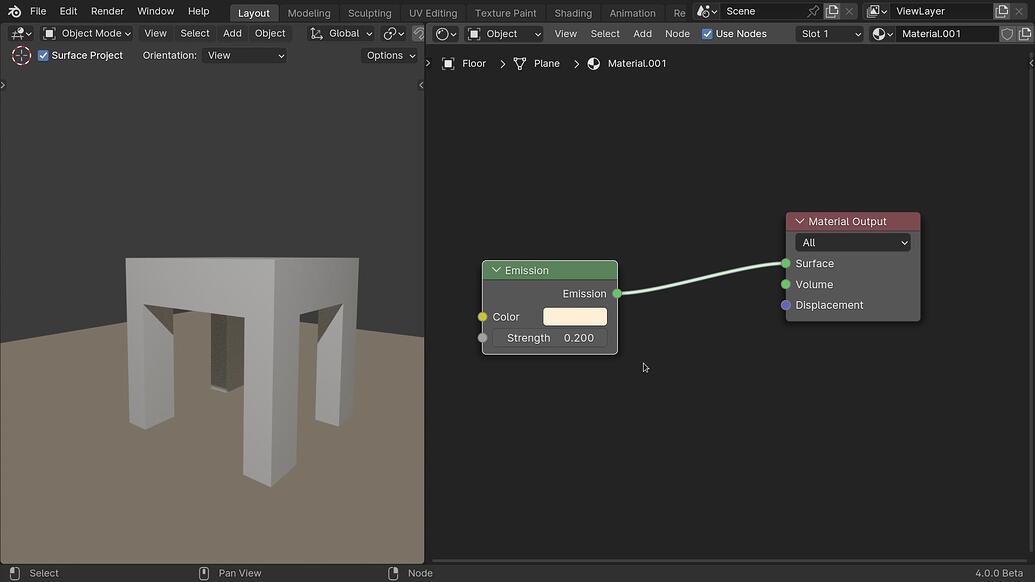Click the Material.001 sphere icon in breadcrumb
The width and height of the screenshot is (1035, 582).
pos(593,63)
